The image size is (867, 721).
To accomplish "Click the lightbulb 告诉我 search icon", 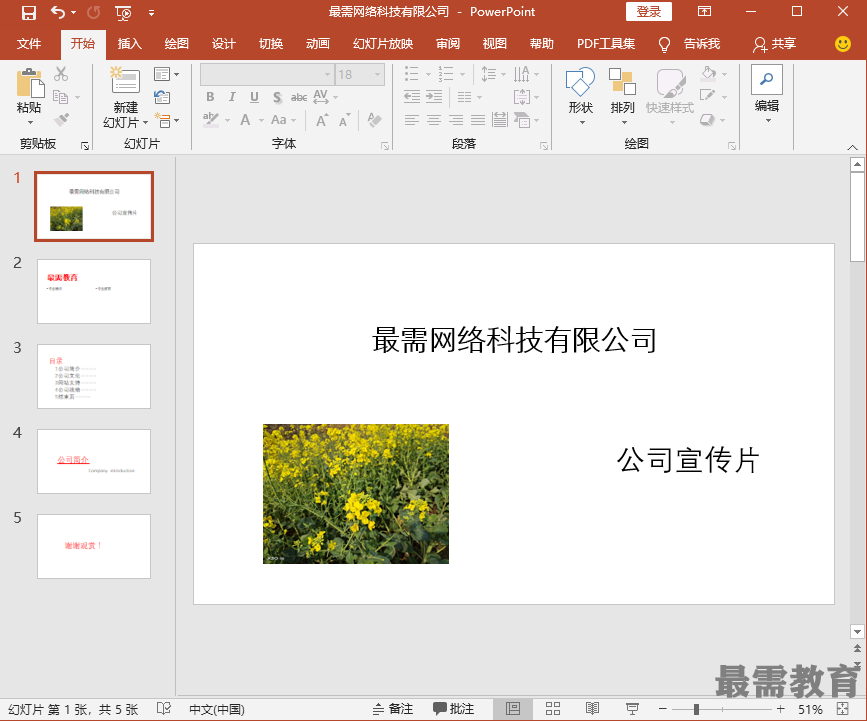I will click(x=664, y=44).
